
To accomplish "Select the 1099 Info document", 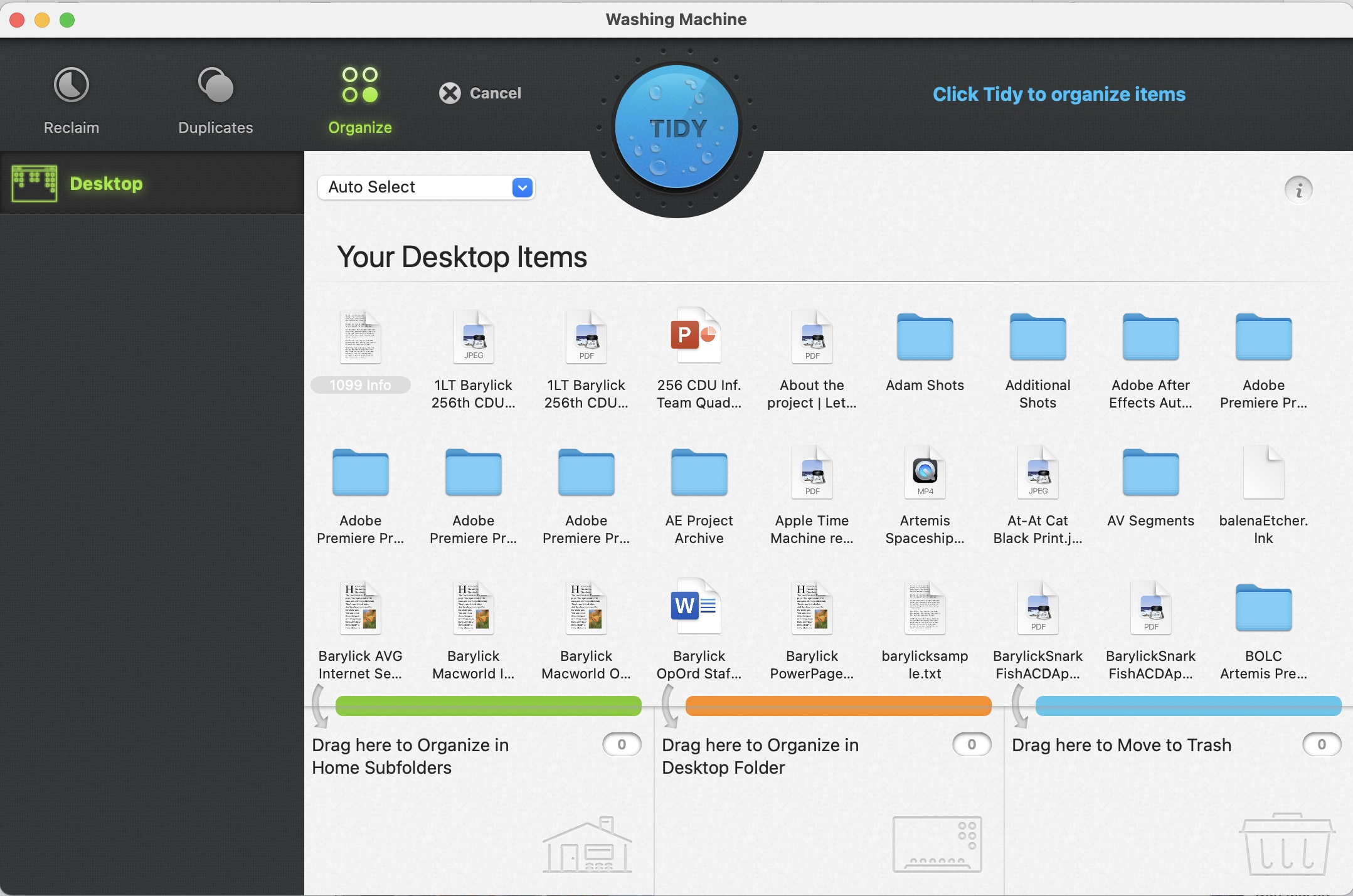I will point(360,338).
